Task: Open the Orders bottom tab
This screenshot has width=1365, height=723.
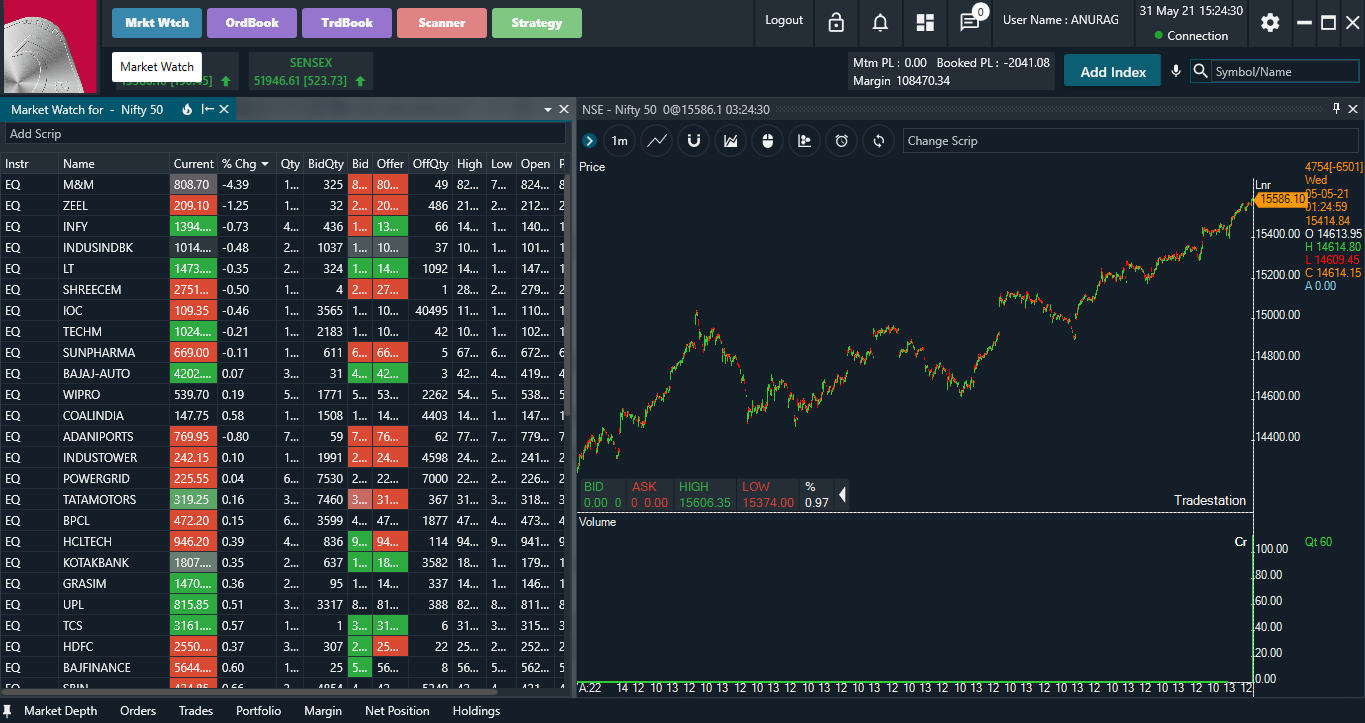Action: 138,711
